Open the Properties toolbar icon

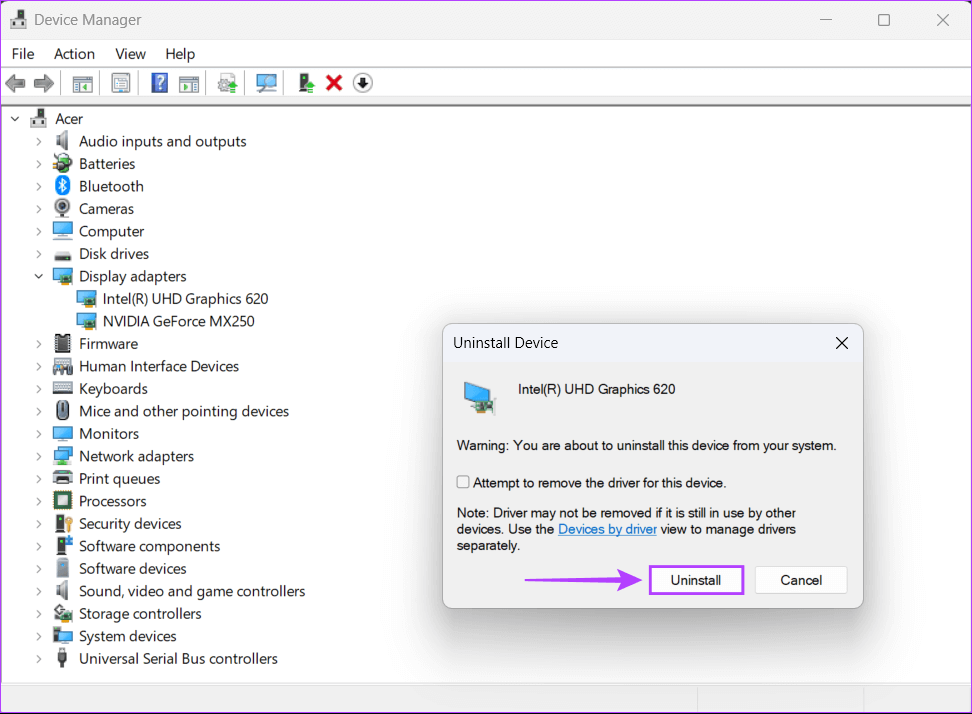pyautogui.click(x=120, y=83)
